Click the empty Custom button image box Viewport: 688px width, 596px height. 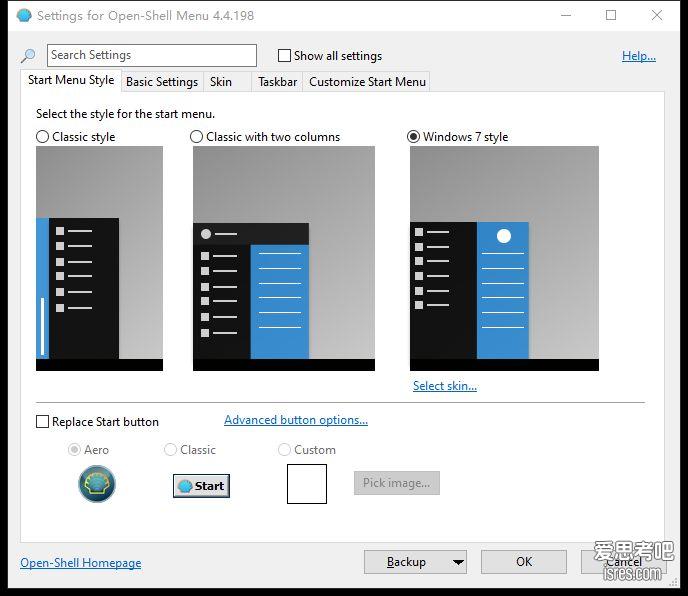[307, 484]
